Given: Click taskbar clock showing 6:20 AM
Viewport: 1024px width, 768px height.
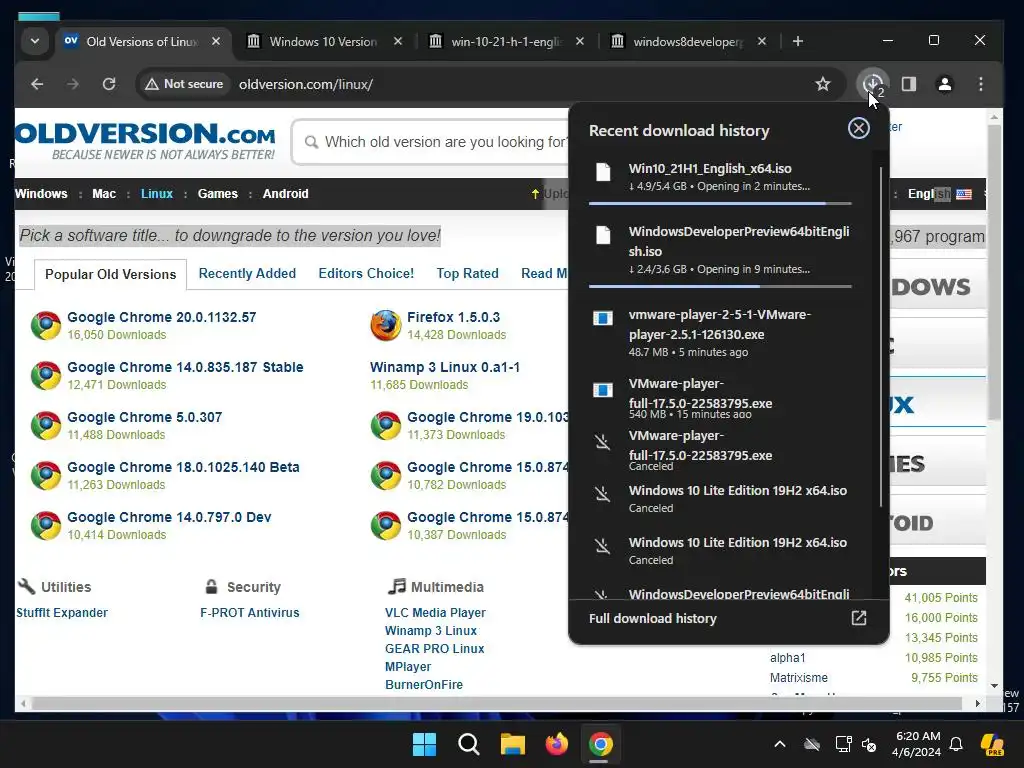Looking at the screenshot, I should click(916, 743).
